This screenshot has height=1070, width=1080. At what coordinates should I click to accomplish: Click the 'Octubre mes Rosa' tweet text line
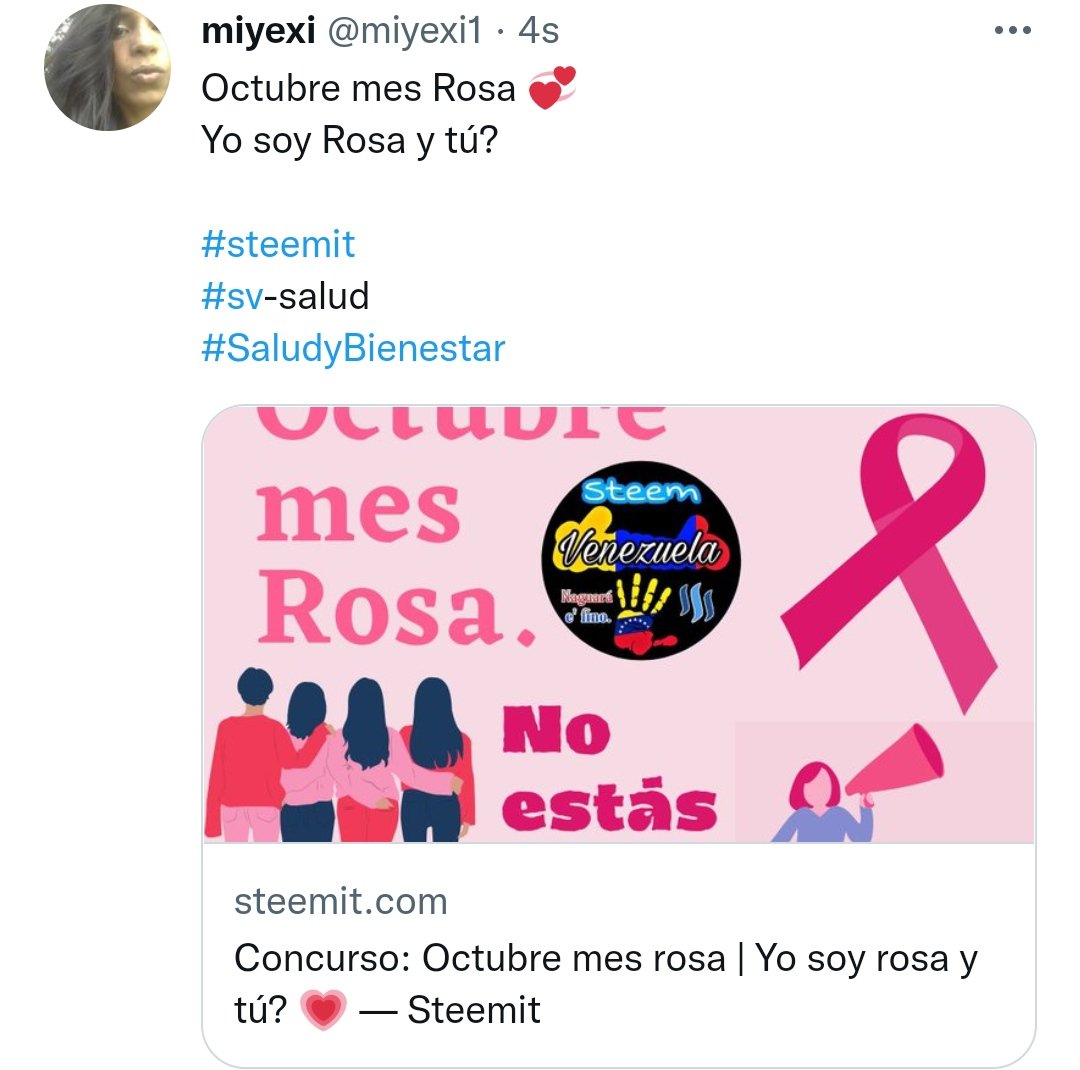tap(358, 88)
